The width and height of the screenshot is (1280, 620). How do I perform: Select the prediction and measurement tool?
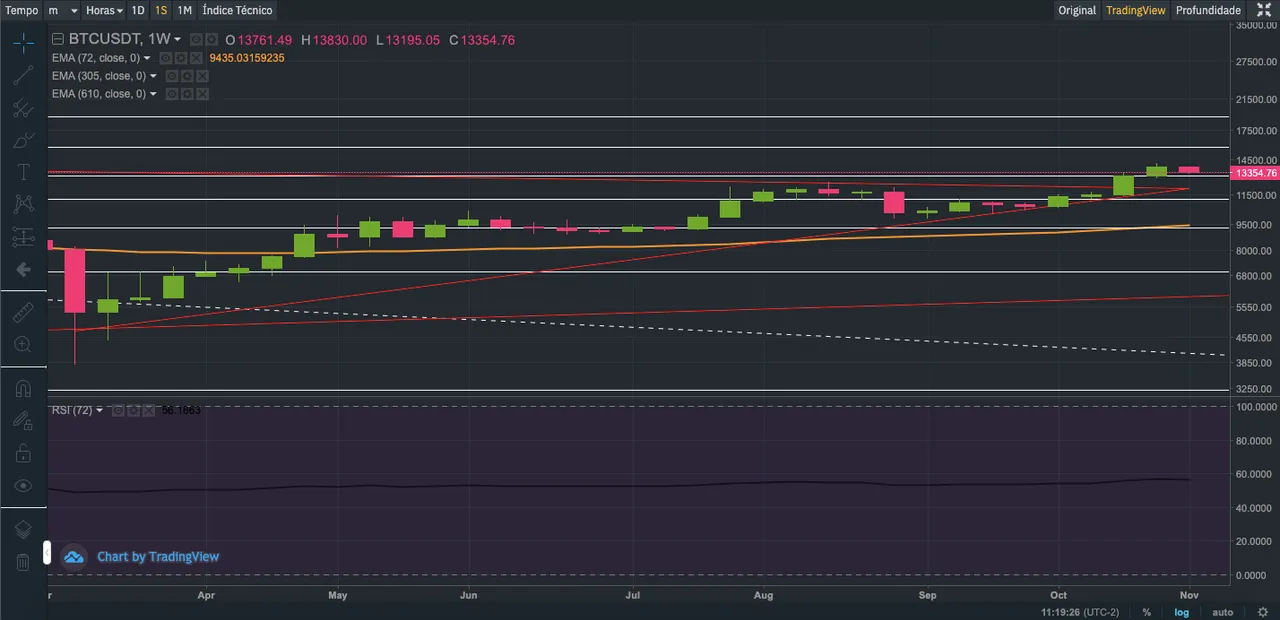coord(23,237)
